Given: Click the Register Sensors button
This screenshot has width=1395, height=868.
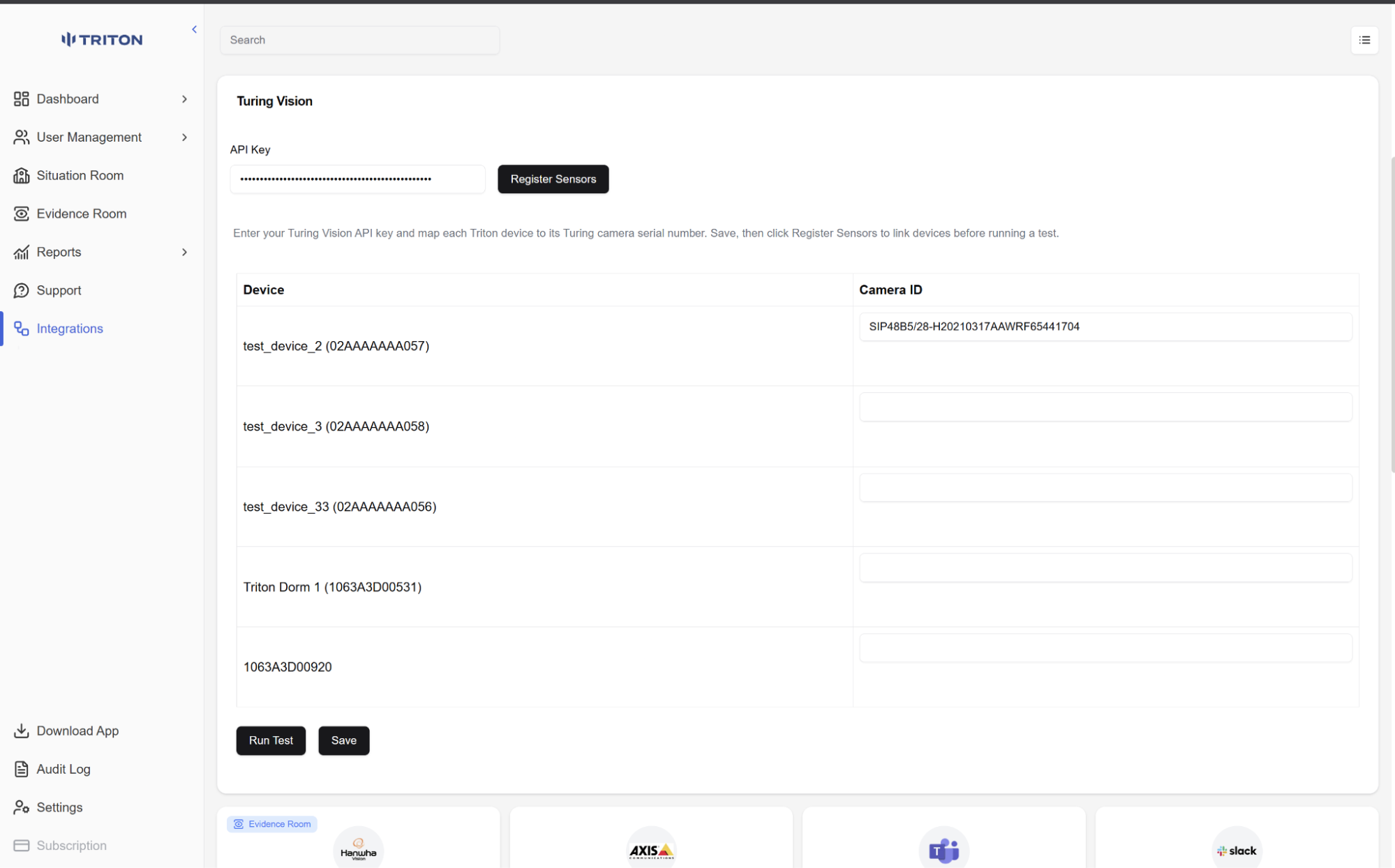Looking at the screenshot, I should [x=553, y=179].
